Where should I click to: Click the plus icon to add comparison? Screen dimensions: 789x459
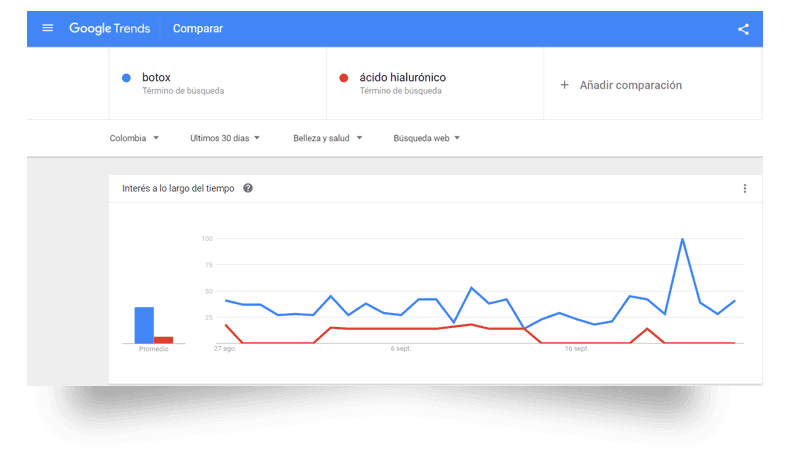click(565, 85)
